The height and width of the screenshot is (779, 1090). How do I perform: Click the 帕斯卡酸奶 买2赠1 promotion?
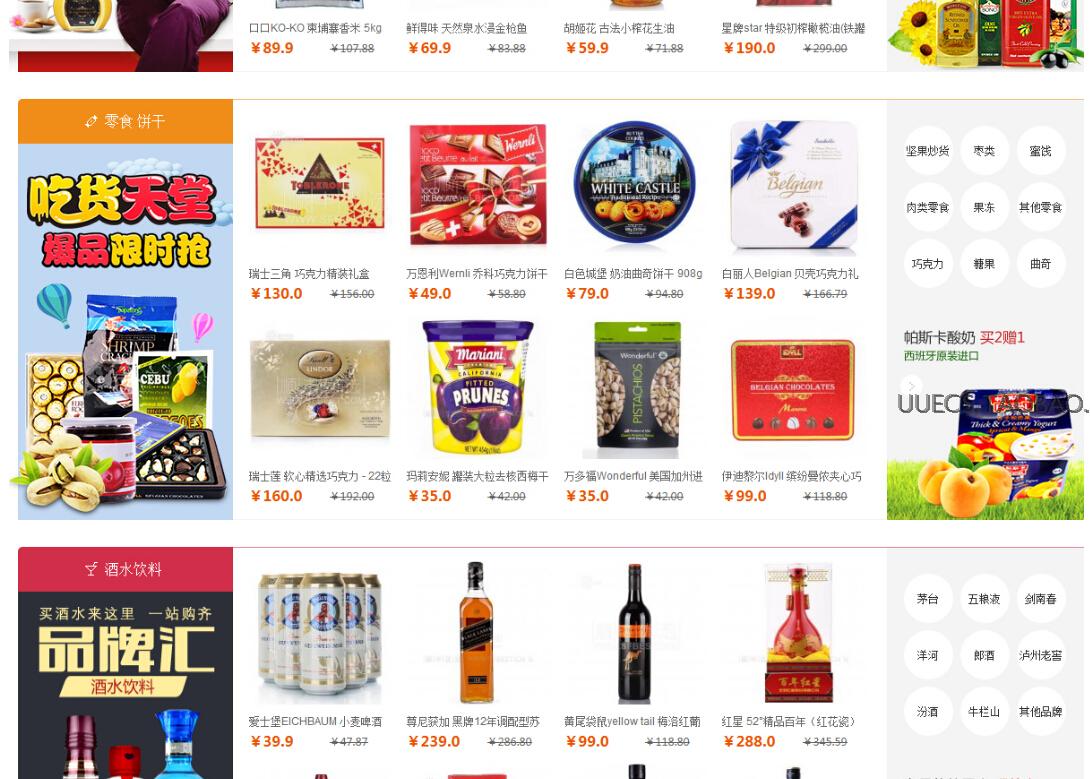(x=964, y=338)
